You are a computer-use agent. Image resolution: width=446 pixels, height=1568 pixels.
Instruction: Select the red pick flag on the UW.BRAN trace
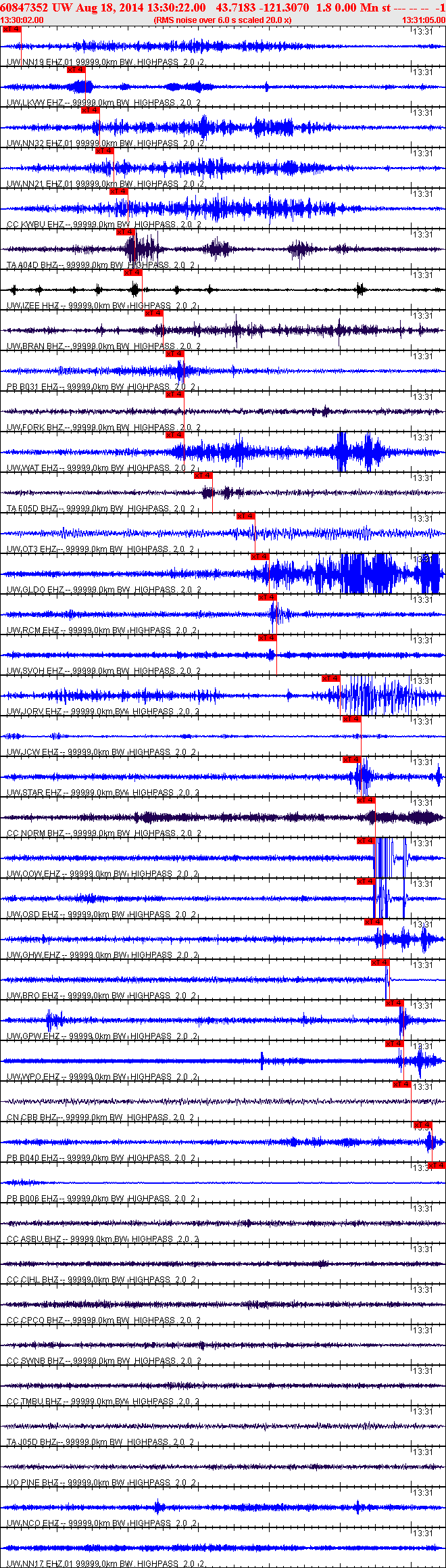click(x=153, y=313)
